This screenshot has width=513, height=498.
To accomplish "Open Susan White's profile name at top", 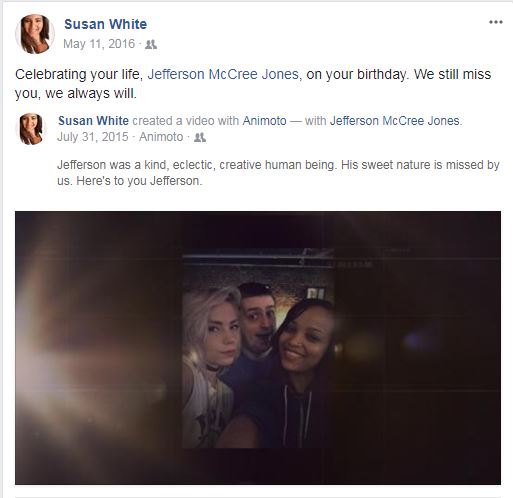I will 105,24.
